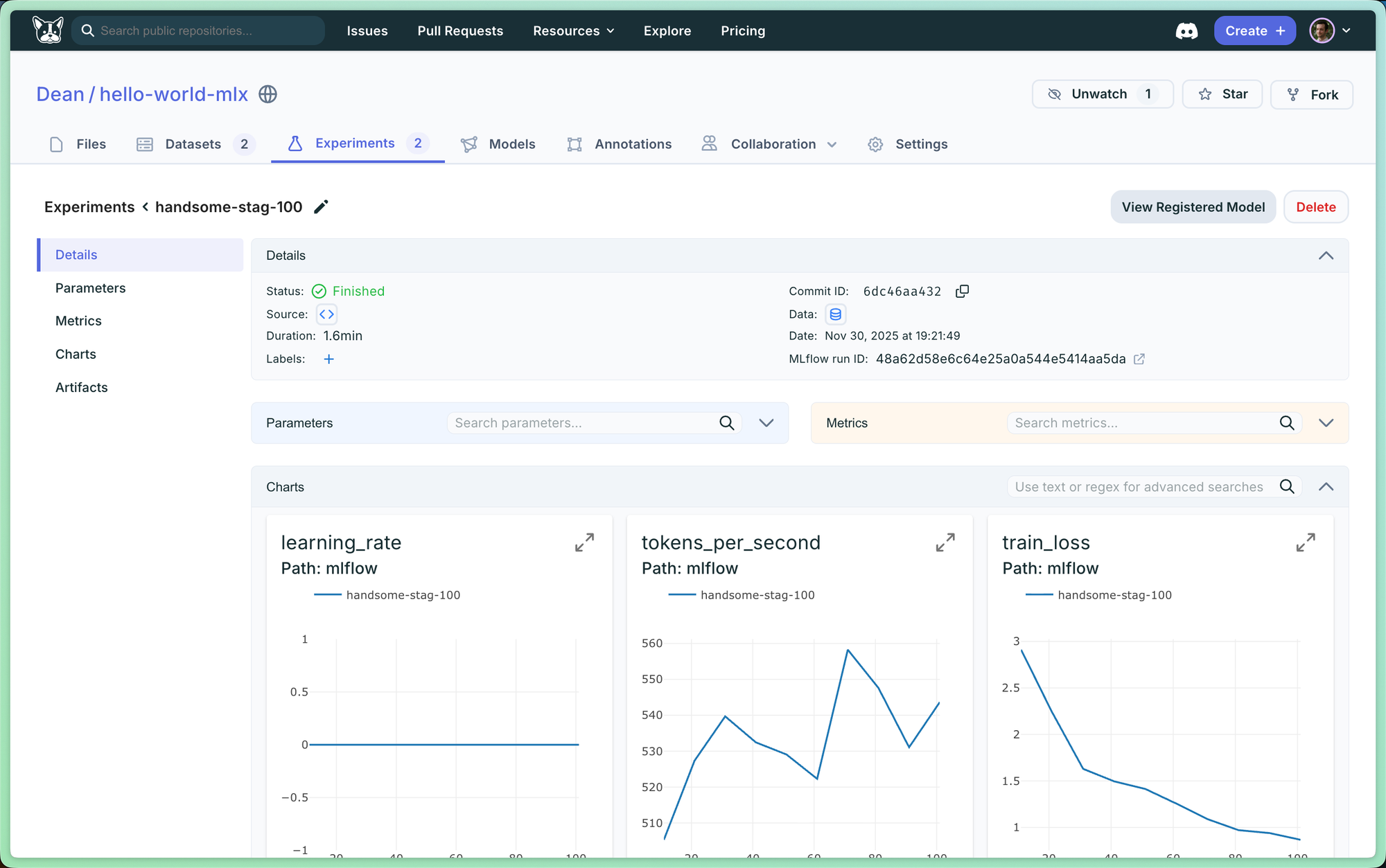Screen dimensions: 1386x868
Task: Open the MLflow run ID external link icon
Action: coord(1139,359)
